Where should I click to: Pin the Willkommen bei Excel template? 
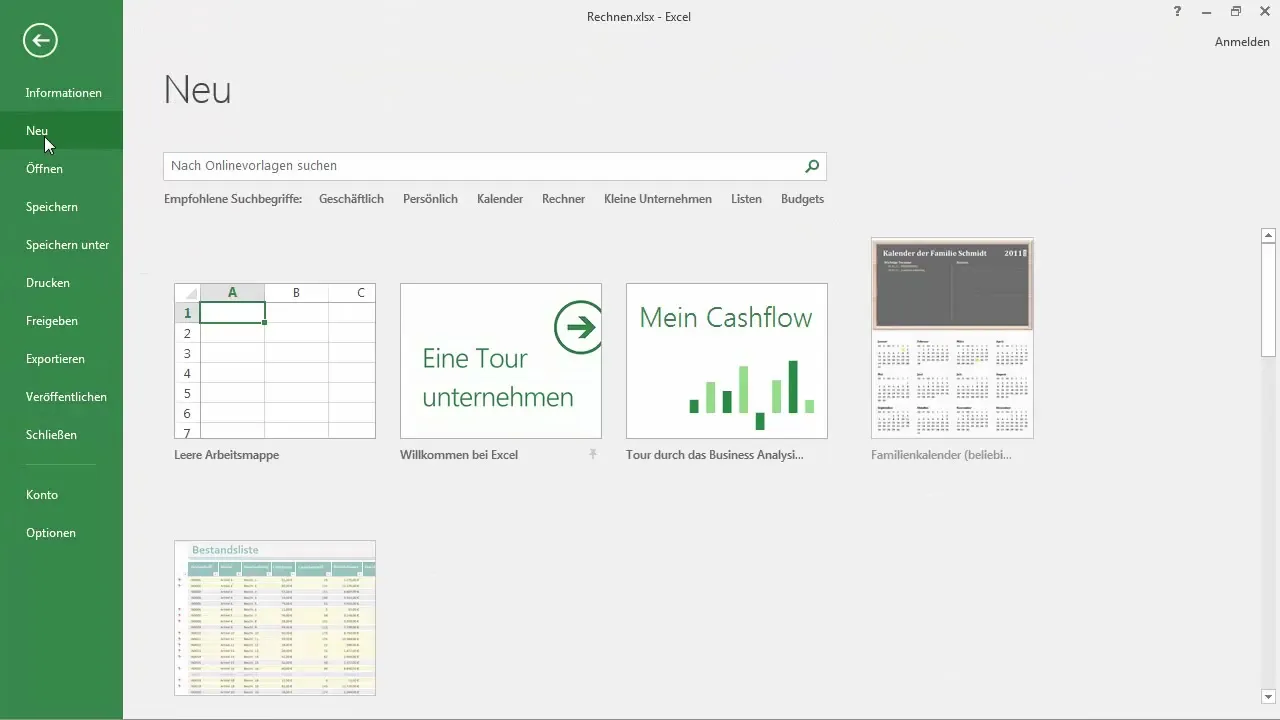click(x=592, y=455)
